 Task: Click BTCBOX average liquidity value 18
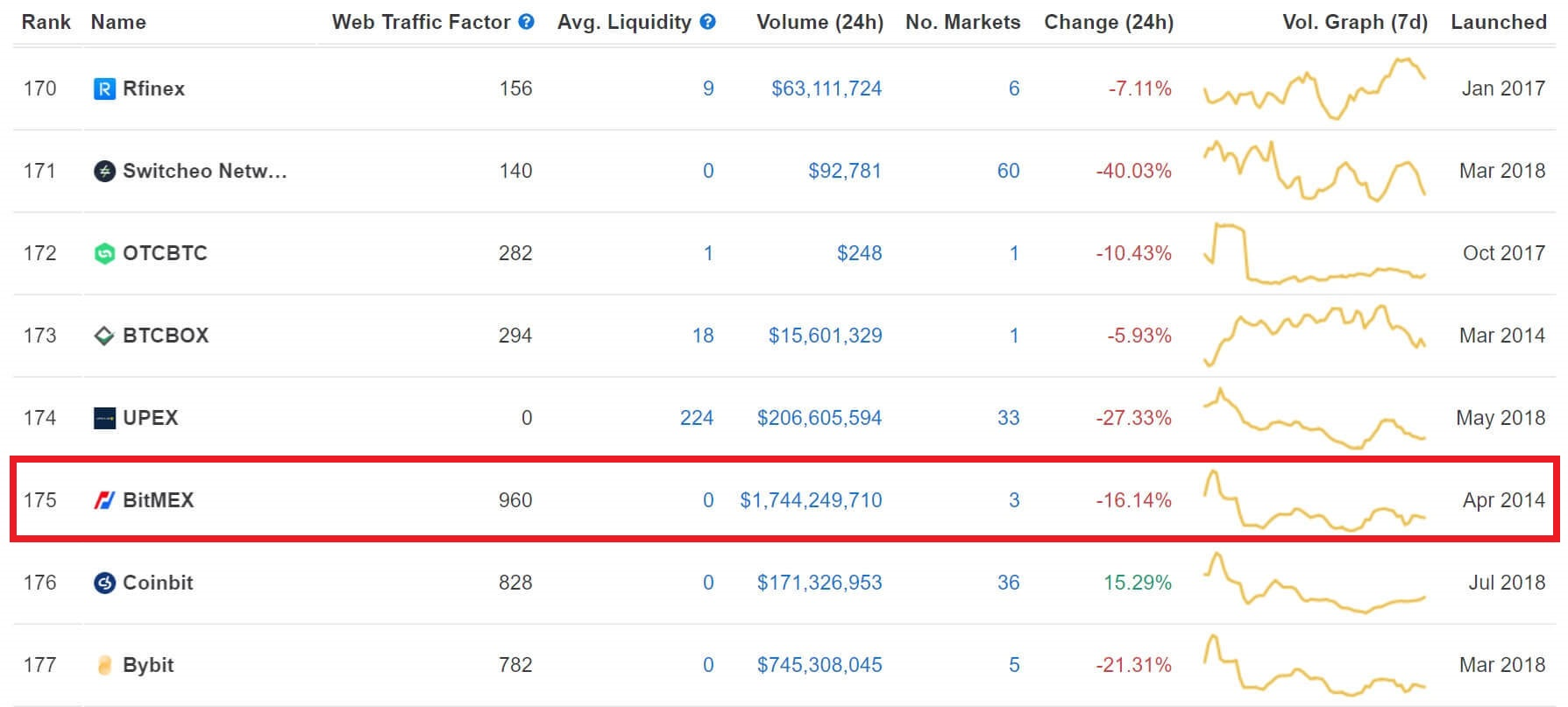coord(703,336)
